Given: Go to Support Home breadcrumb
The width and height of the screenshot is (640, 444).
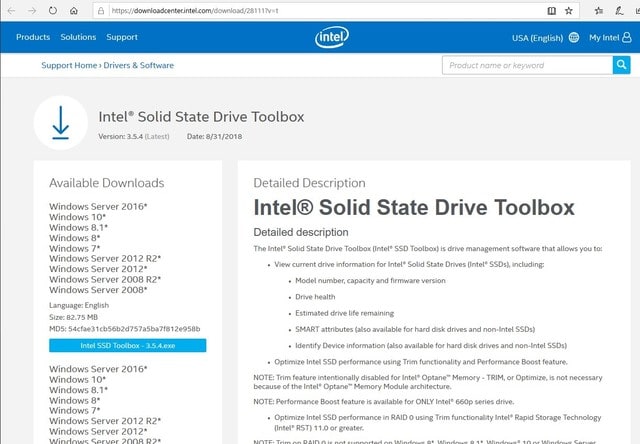Looking at the screenshot, I should pos(69,65).
